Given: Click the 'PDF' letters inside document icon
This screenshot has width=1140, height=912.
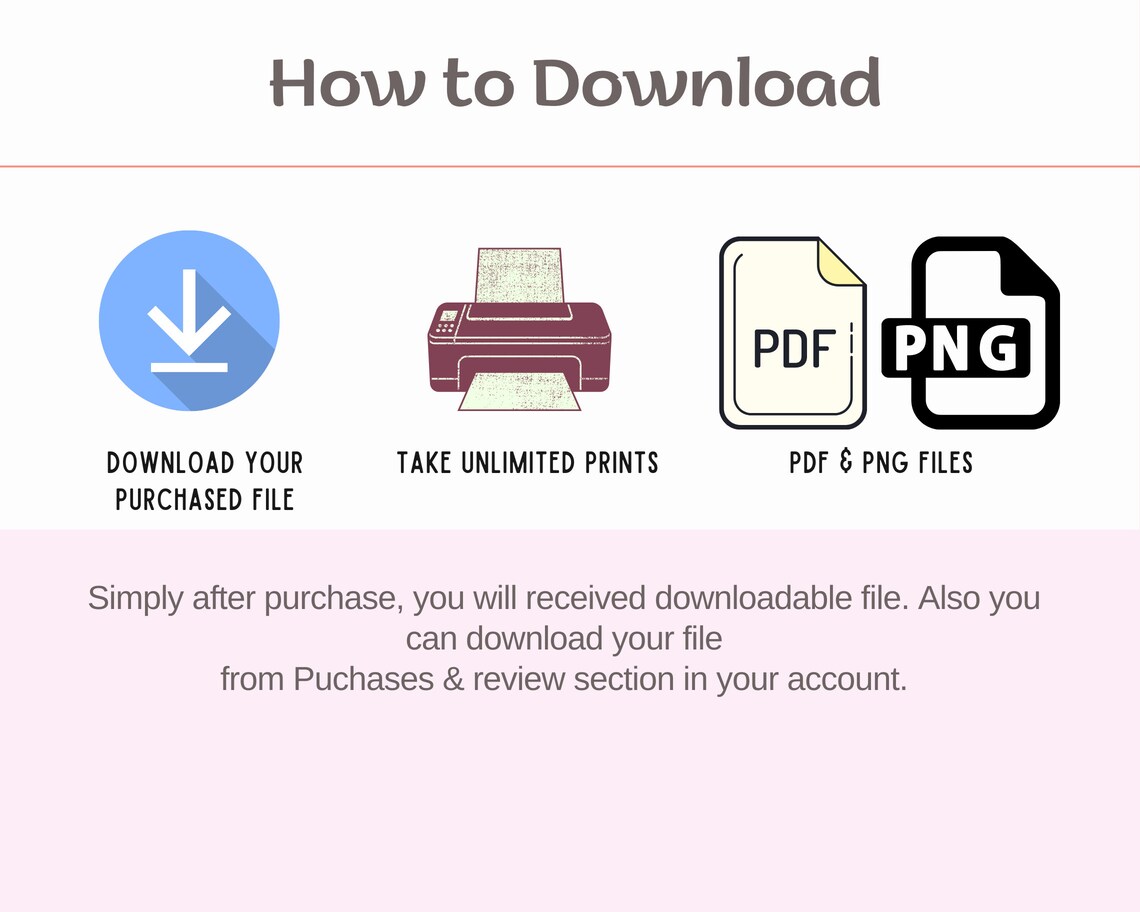Looking at the screenshot, I should [793, 348].
